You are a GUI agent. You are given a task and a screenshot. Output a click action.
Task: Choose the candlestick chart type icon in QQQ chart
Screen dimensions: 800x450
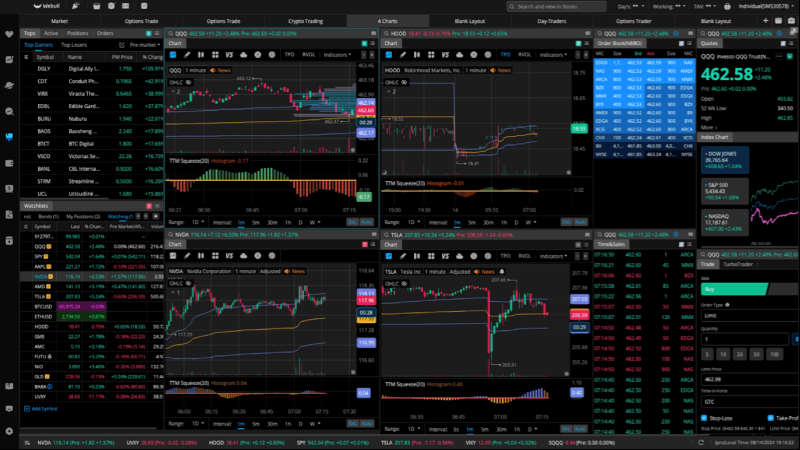click(201, 55)
